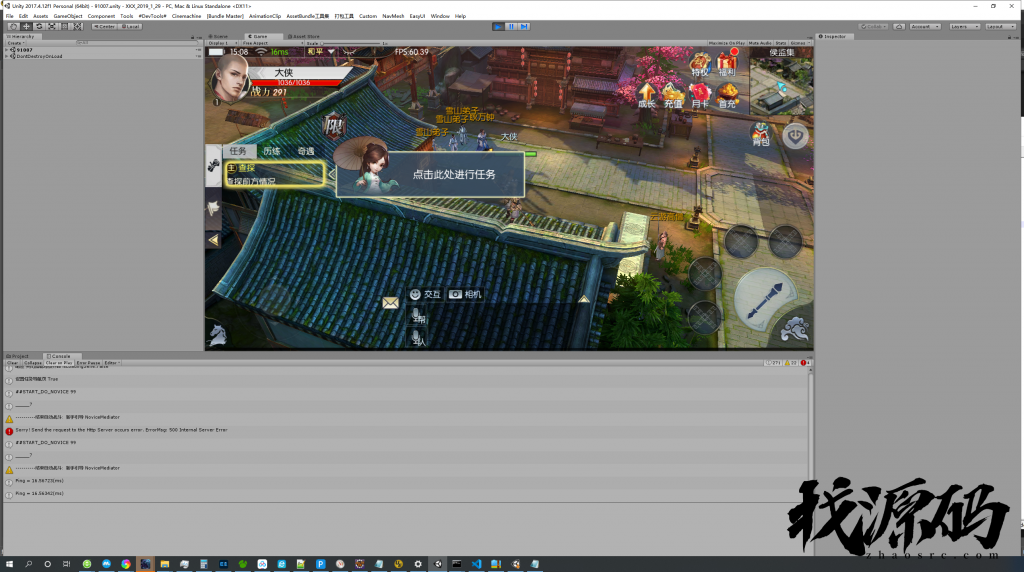This screenshot has width=1024, height=572.
Task: Open the Display 1 dropdown
Action: (x=223, y=43)
